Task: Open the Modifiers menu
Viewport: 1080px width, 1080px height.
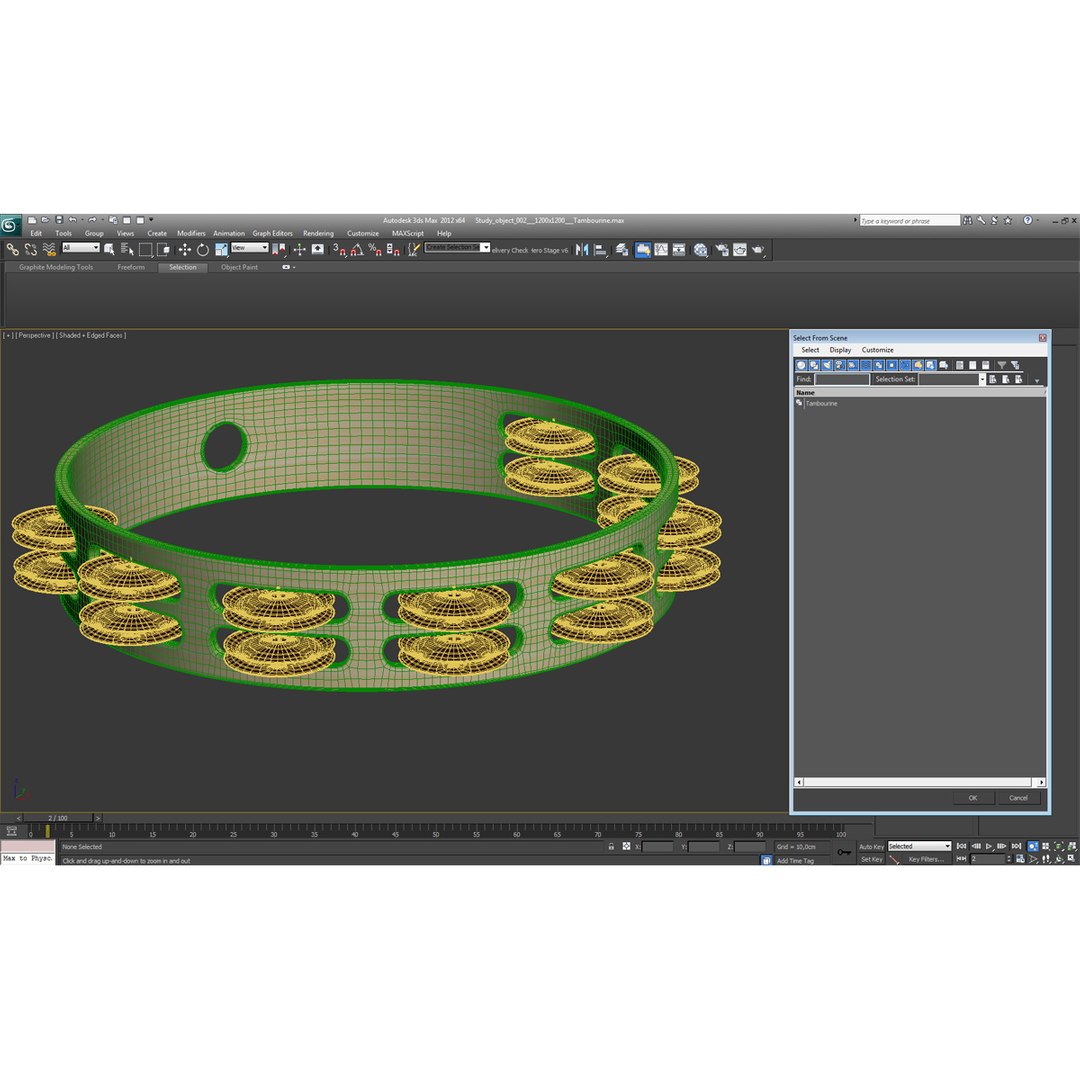Action: (191, 233)
